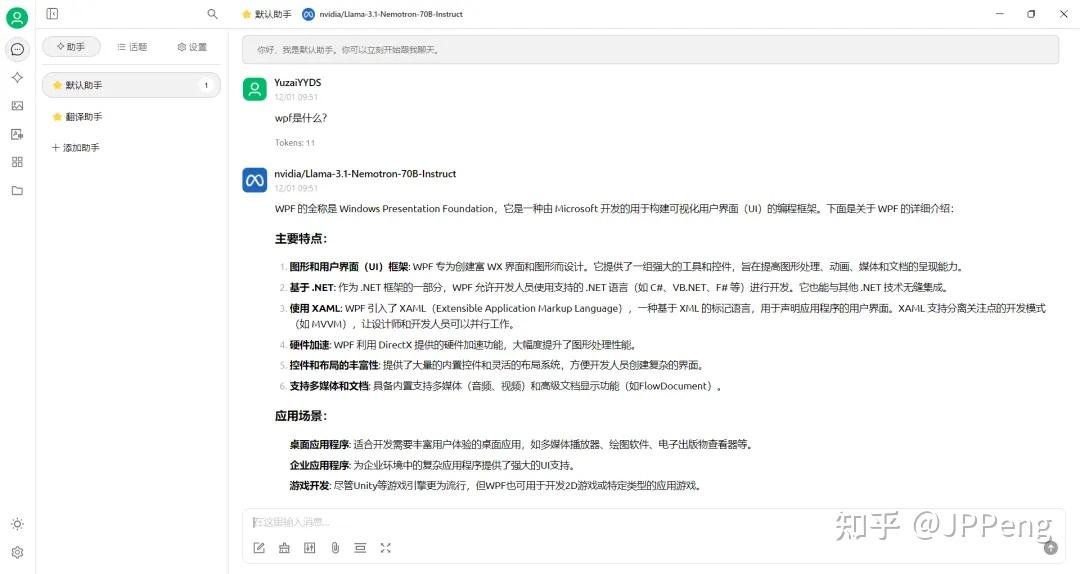The width and height of the screenshot is (1080, 574).
Task: Click the 应用场景 heading
Action: click(x=301, y=416)
